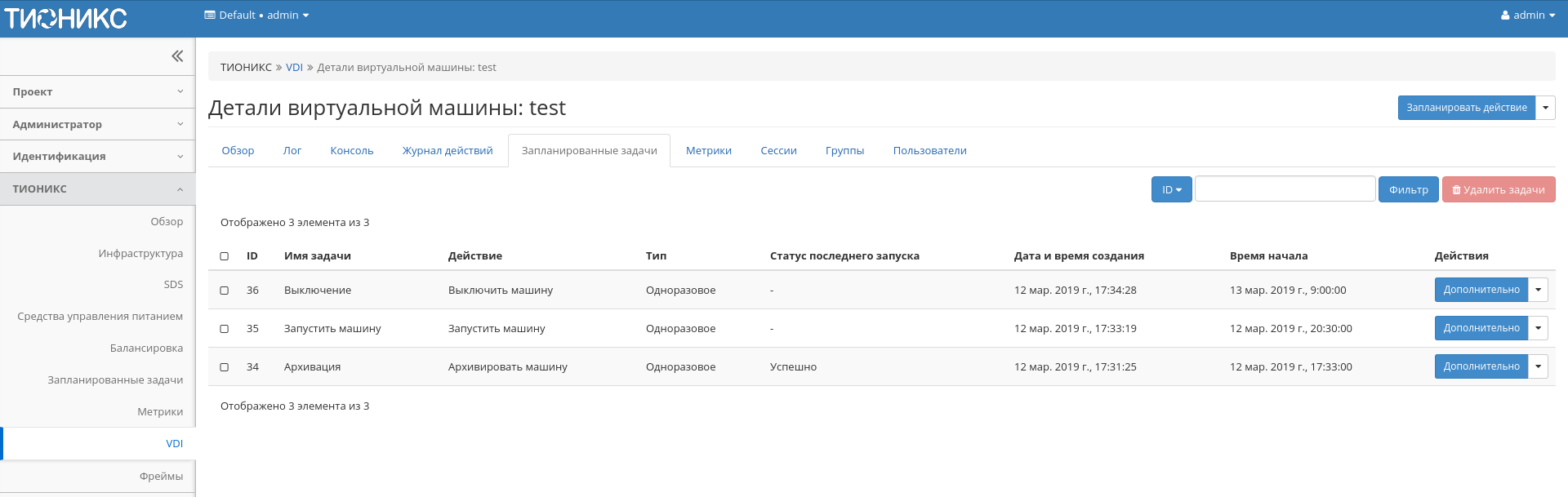This screenshot has height=497, width=1568.
Task: Toggle the select-all tasks checkbox
Action: pyautogui.click(x=225, y=256)
